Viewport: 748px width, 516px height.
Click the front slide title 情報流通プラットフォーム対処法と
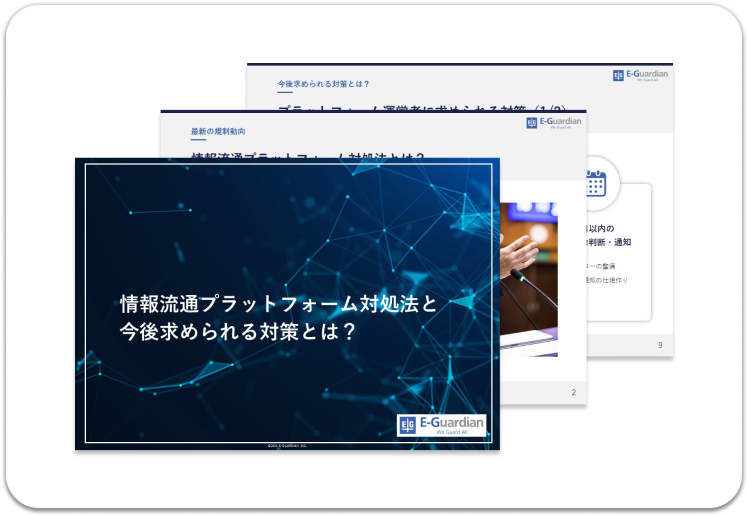(278, 304)
